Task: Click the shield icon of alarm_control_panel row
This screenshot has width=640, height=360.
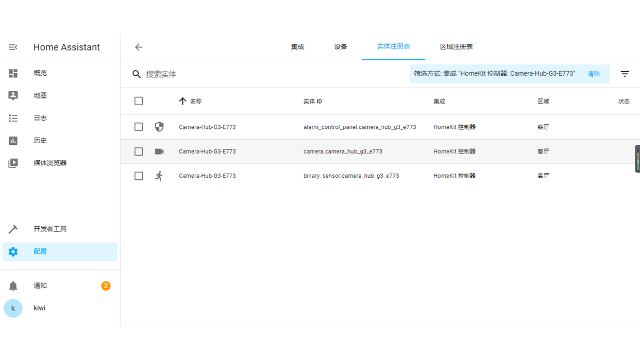Action: pos(159,127)
